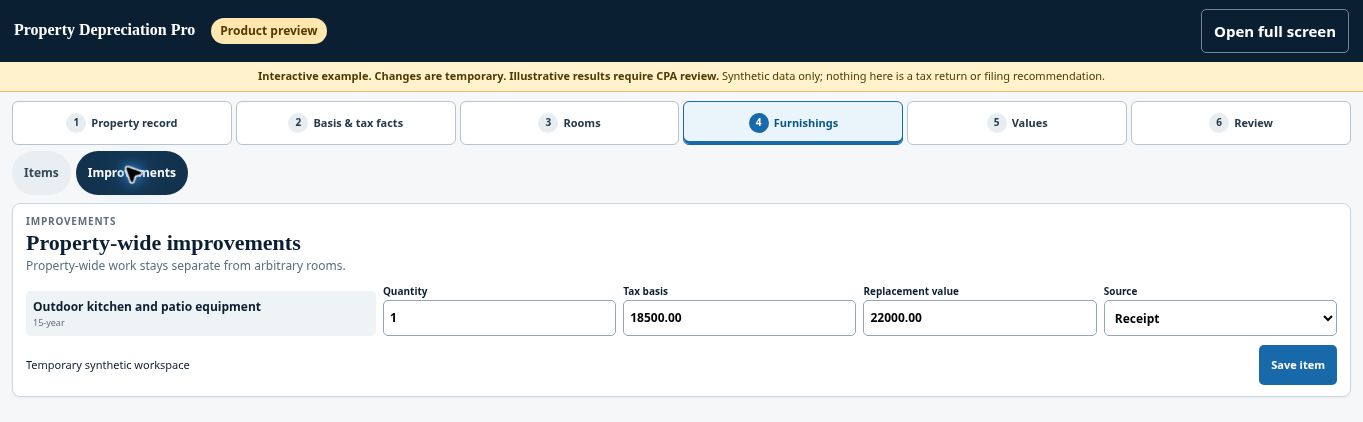Click the Replacement value field label
Screen dimensions: 1363x422
tap(911, 291)
